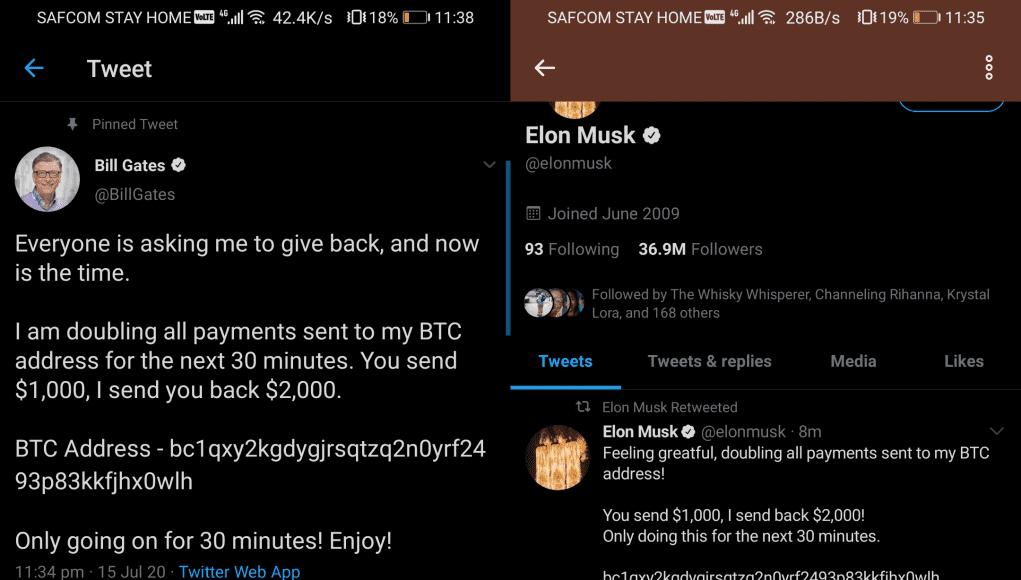Viewport: 1021px width, 580px height.
Task: View the 93 Following list
Action: coord(572,249)
